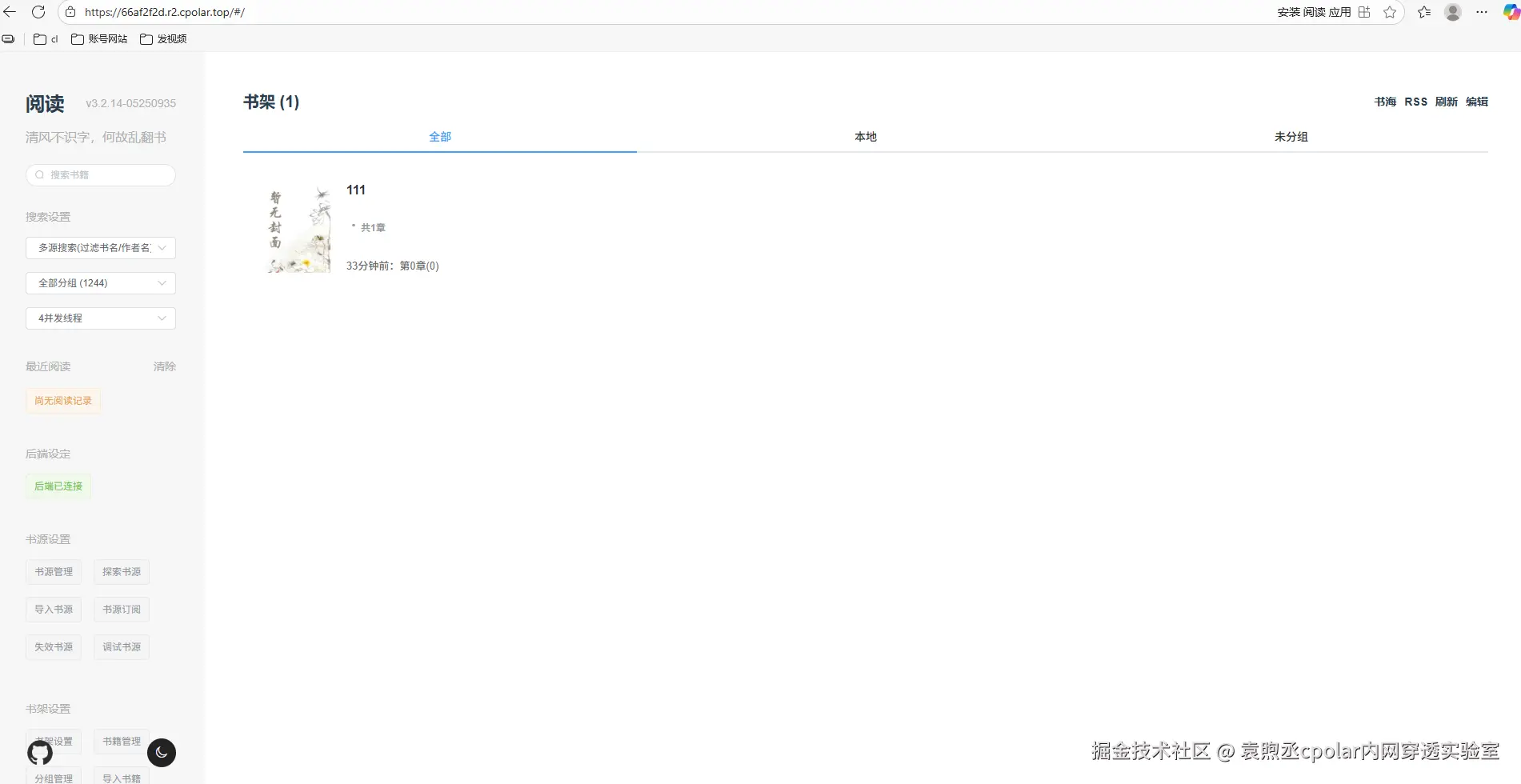Viewport: 1521px width, 784px height.
Task: Open 书源订阅 source subscription
Action: pyautogui.click(x=122, y=610)
